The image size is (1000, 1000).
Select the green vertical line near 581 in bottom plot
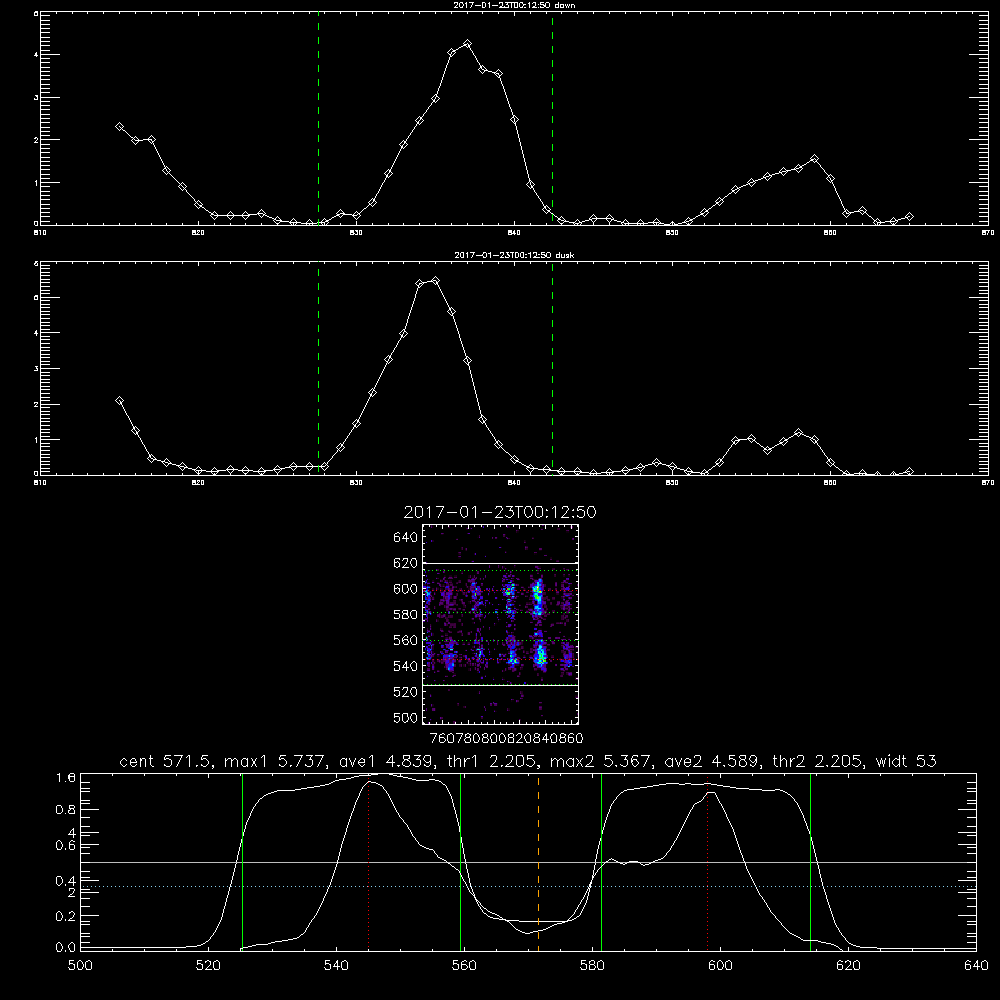[601, 861]
